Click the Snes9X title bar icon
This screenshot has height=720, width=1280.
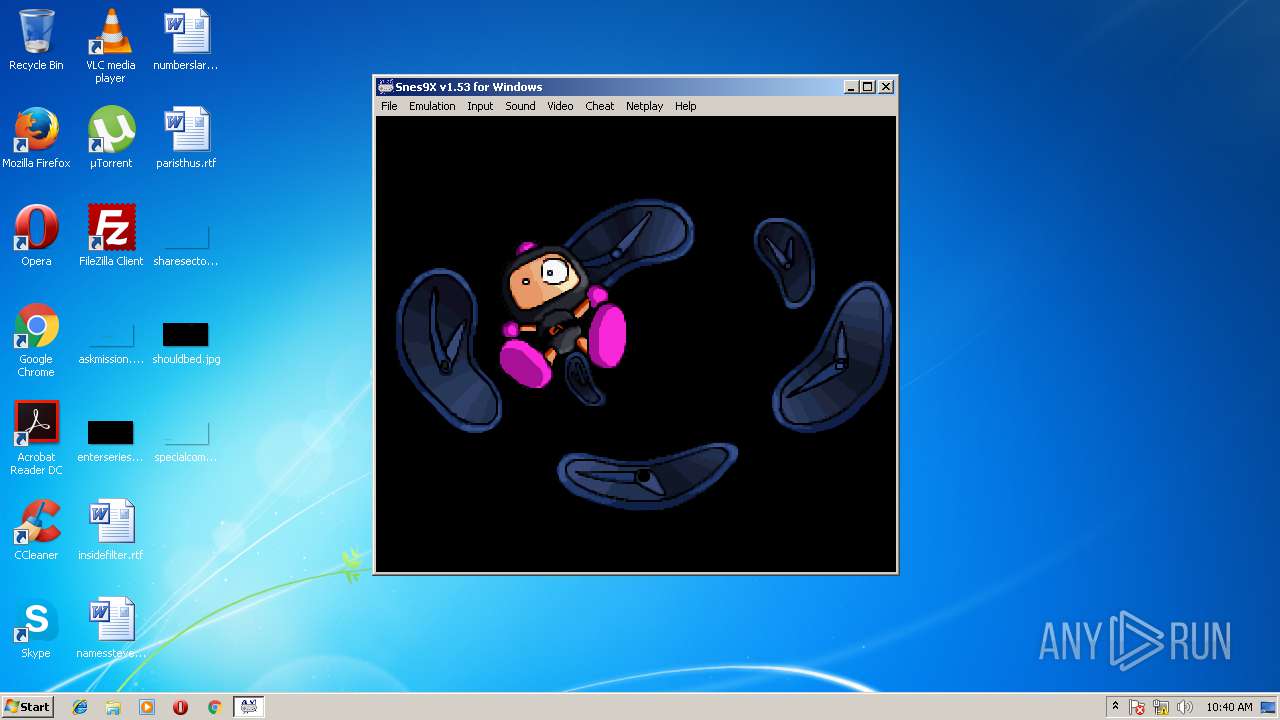click(385, 87)
